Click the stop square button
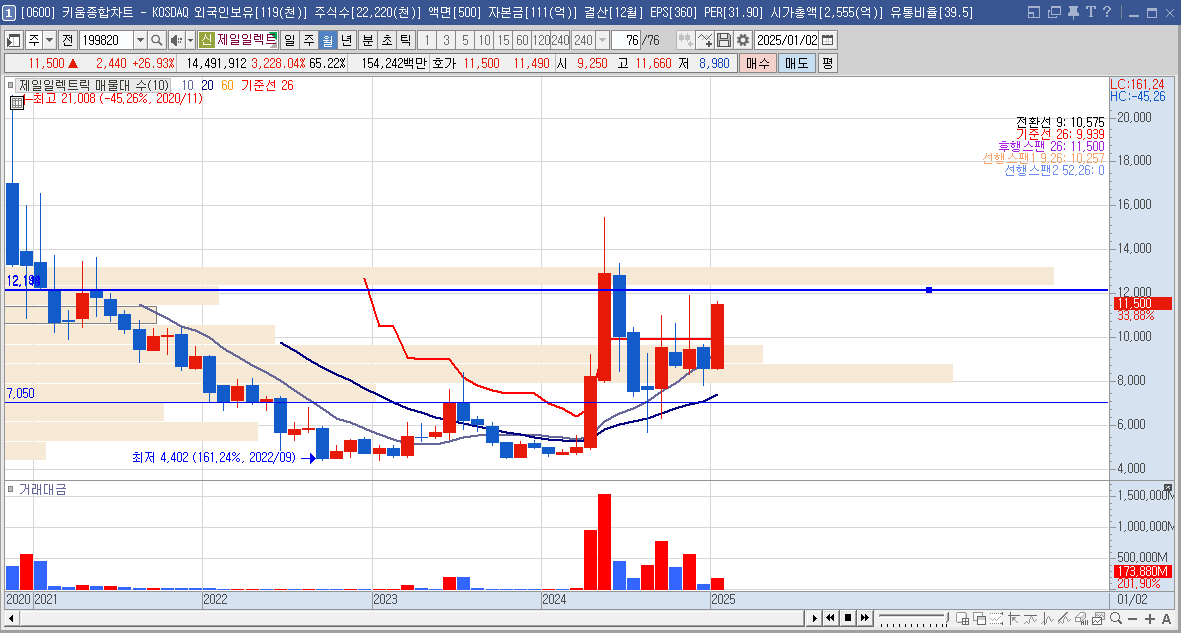Screen dimensions: 1181x633 (848, 618)
